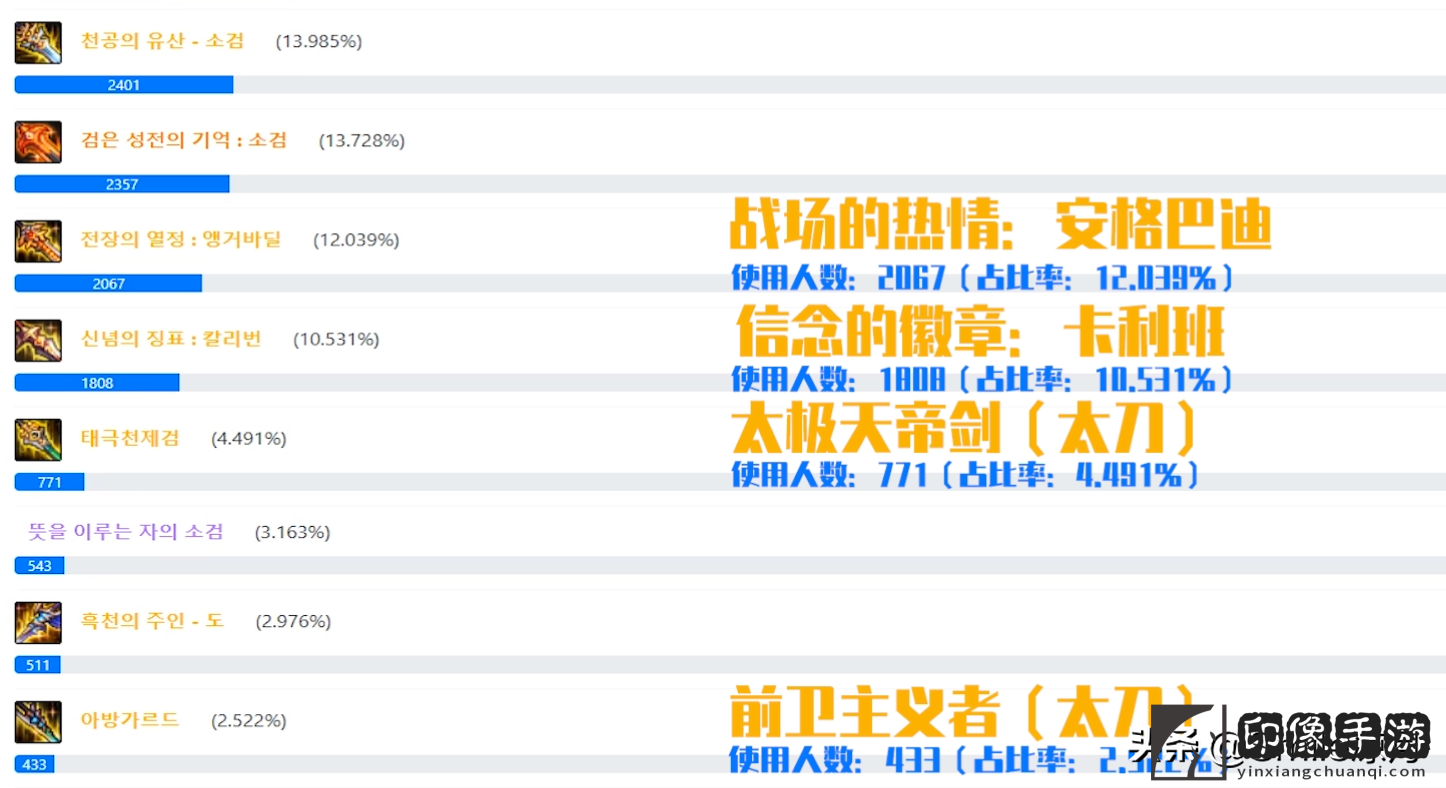Click the 太极天帝剑 (太刀) caption
Viewport: 1446px width, 788px height.
(x=965, y=430)
